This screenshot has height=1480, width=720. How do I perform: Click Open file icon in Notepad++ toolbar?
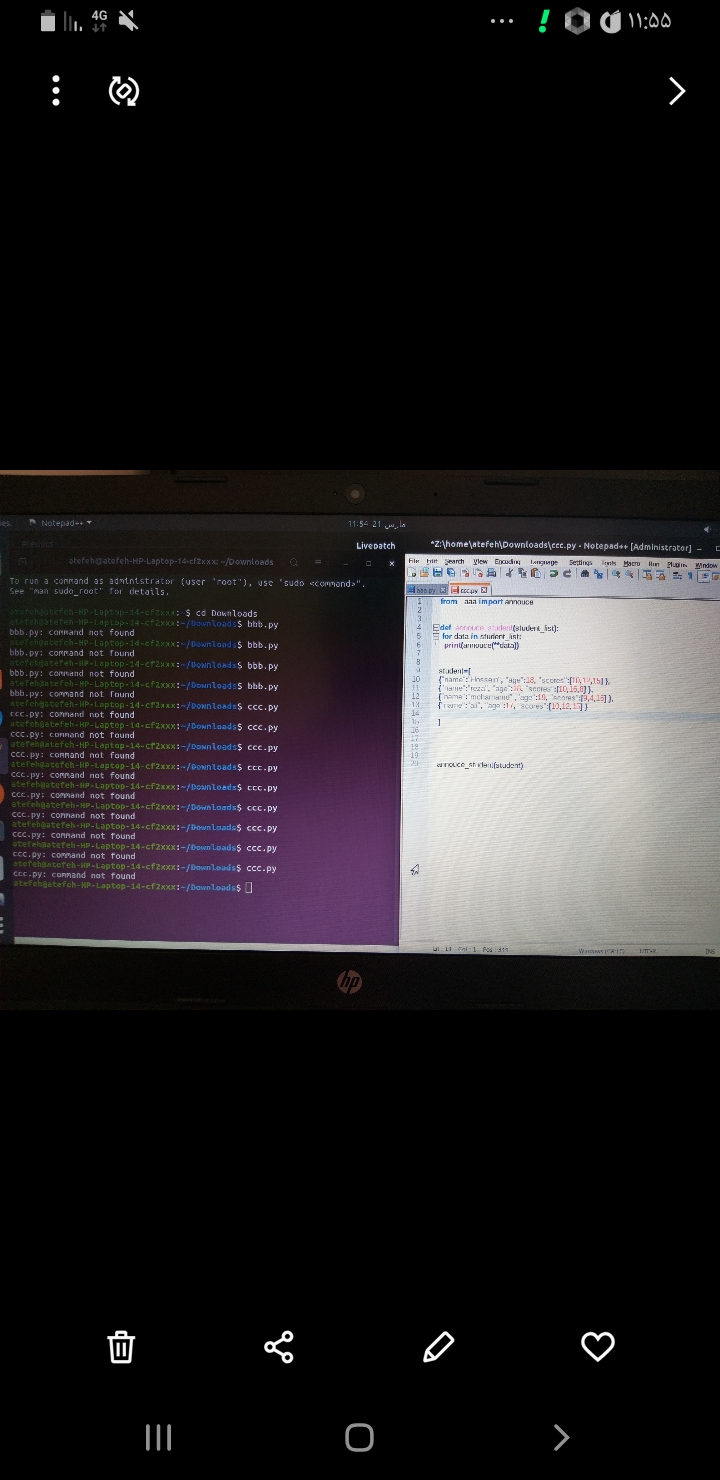(x=424, y=573)
